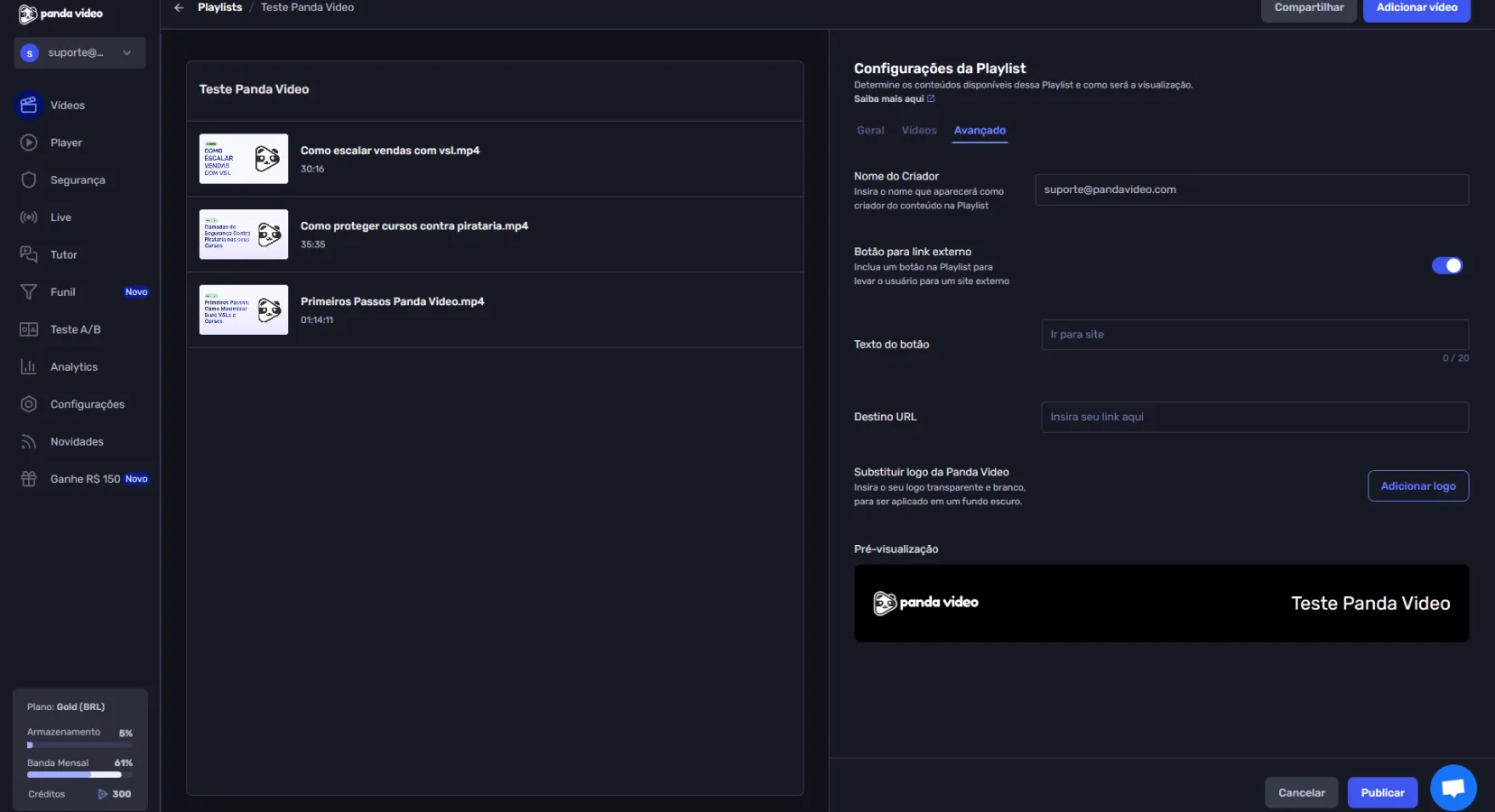This screenshot has width=1495, height=812.
Task: Click the Cancelar button
Action: (1302, 793)
